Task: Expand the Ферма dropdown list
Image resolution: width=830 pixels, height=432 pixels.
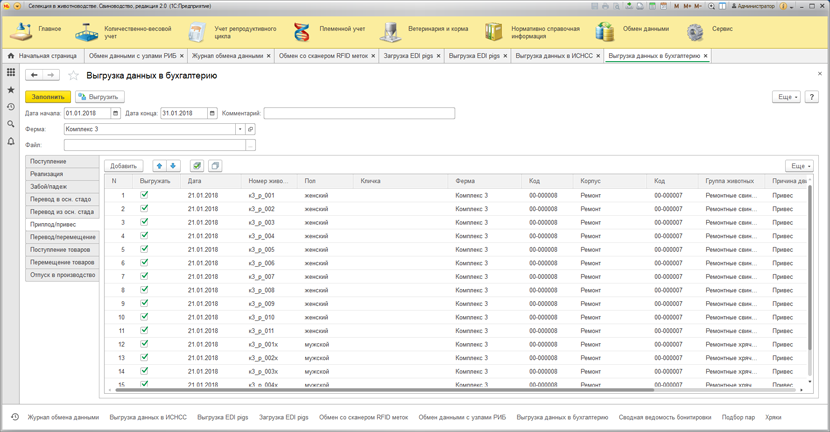Action: click(240, 129)
